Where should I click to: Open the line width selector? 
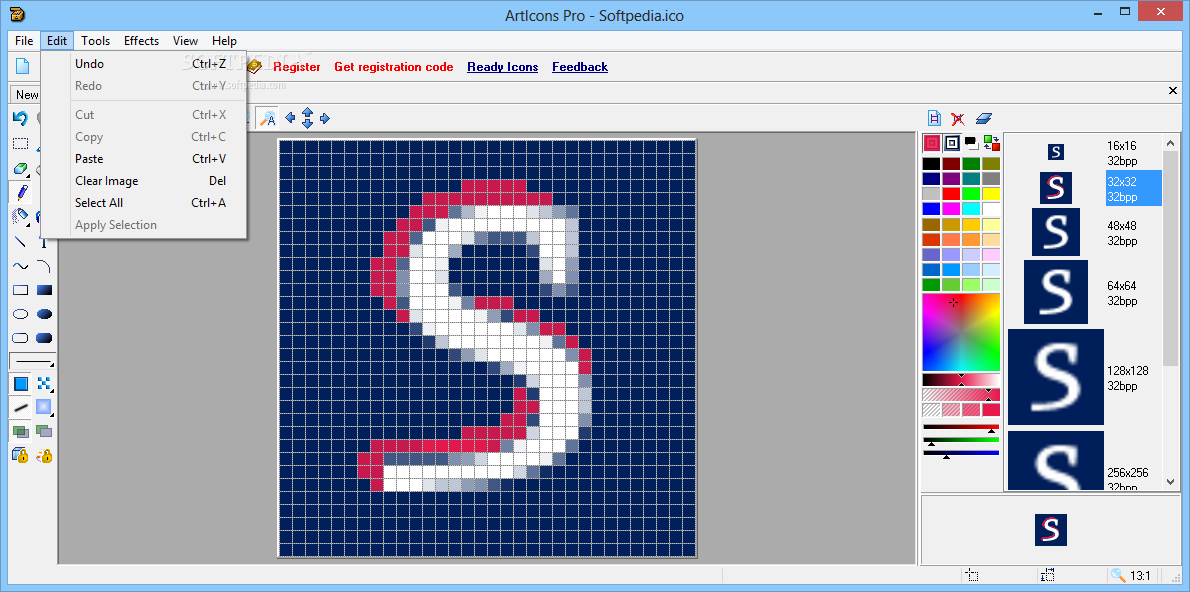point(33,361)
